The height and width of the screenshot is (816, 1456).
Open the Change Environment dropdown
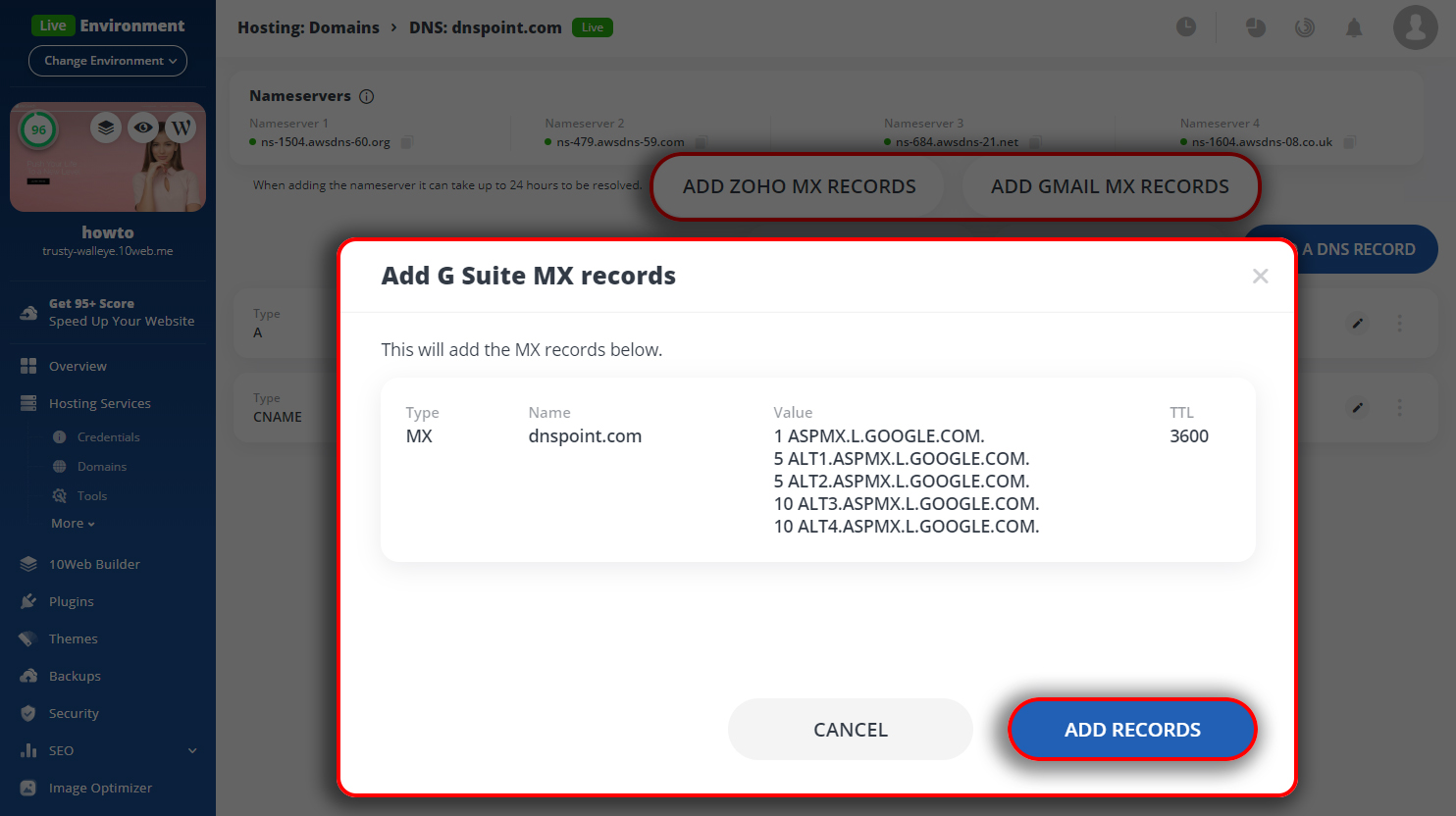(x=108, y=61)
